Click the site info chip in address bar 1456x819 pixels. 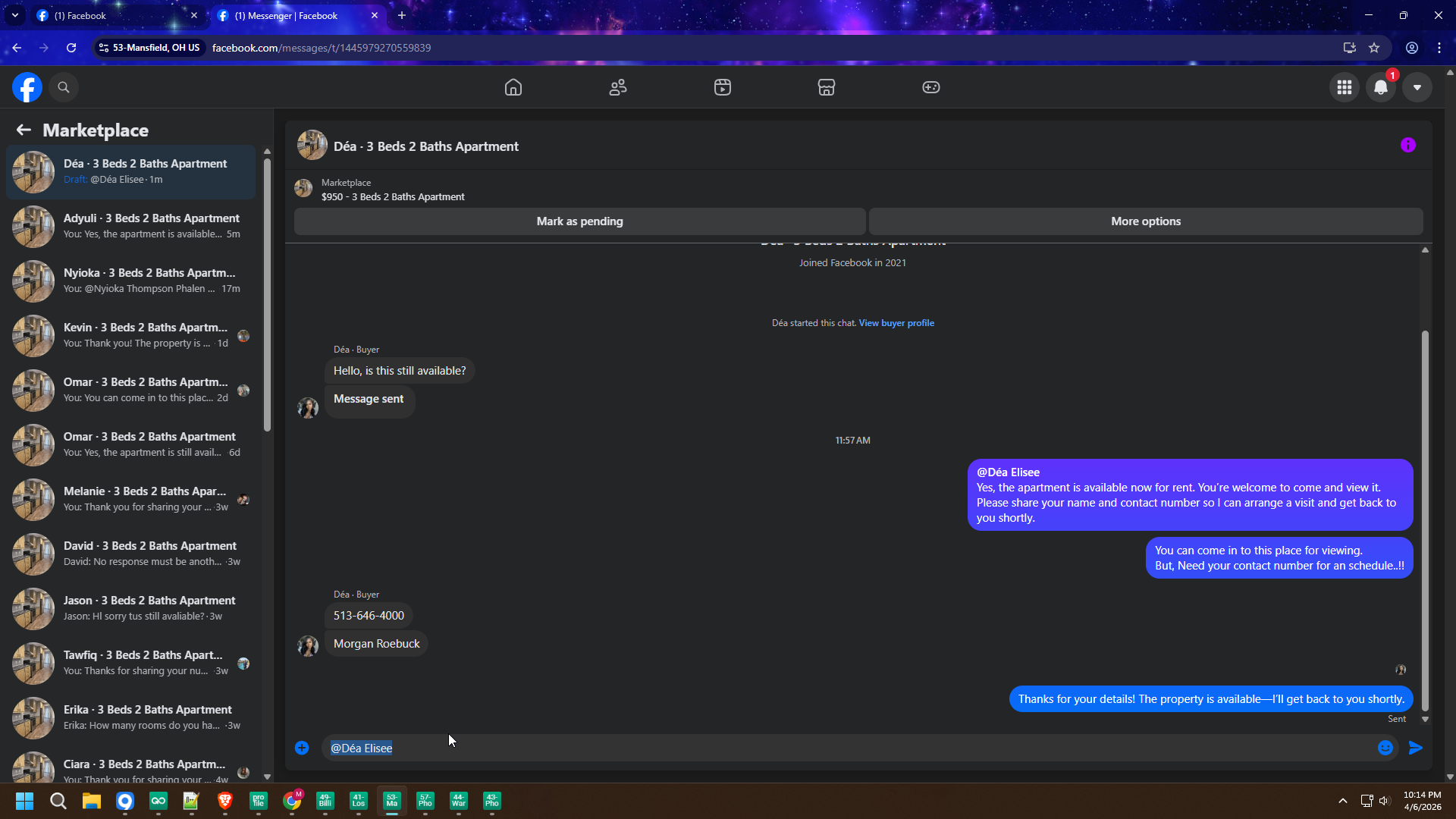pos(149,48)
